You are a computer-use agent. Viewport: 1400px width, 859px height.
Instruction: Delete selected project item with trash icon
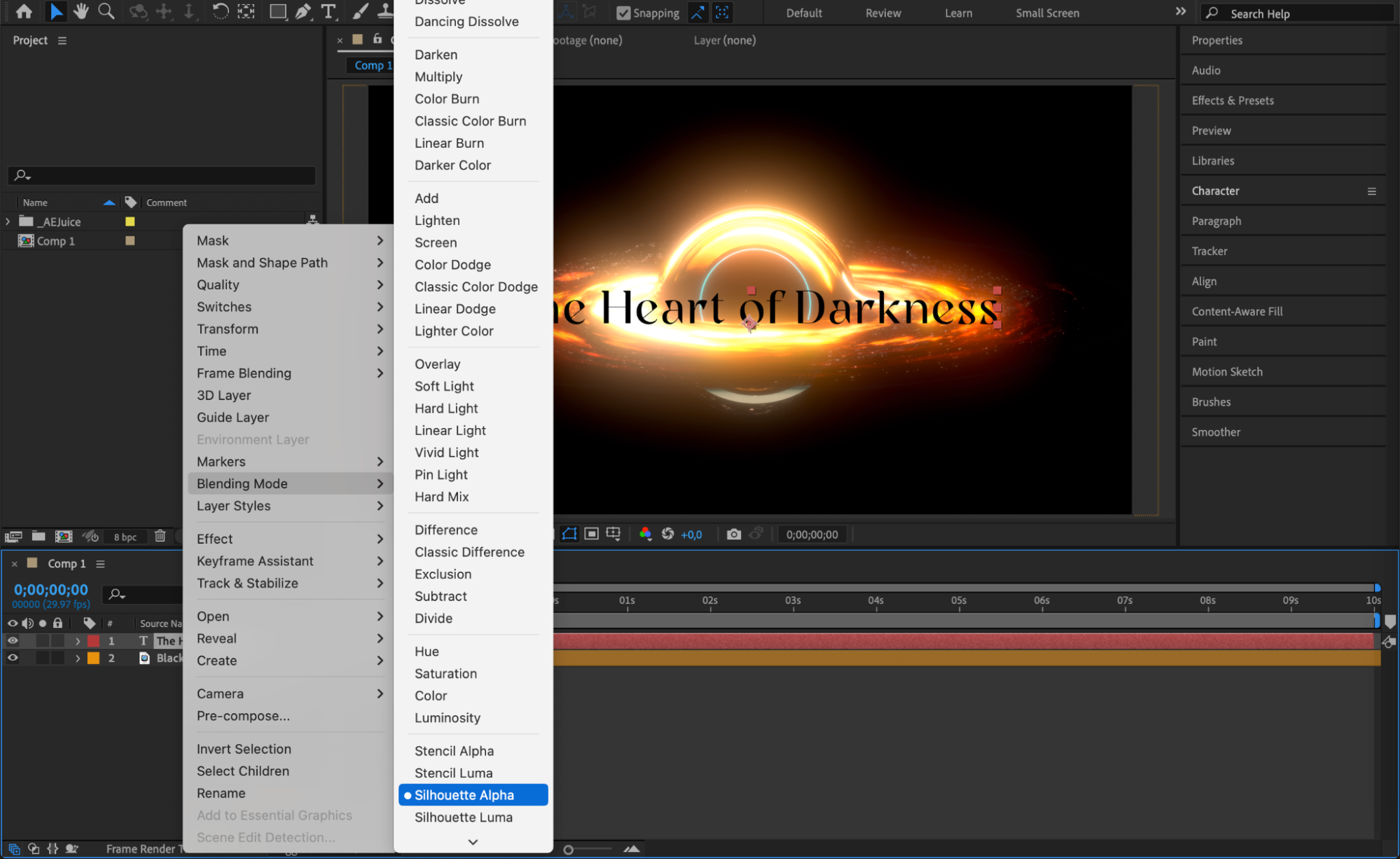click(160, 536)
